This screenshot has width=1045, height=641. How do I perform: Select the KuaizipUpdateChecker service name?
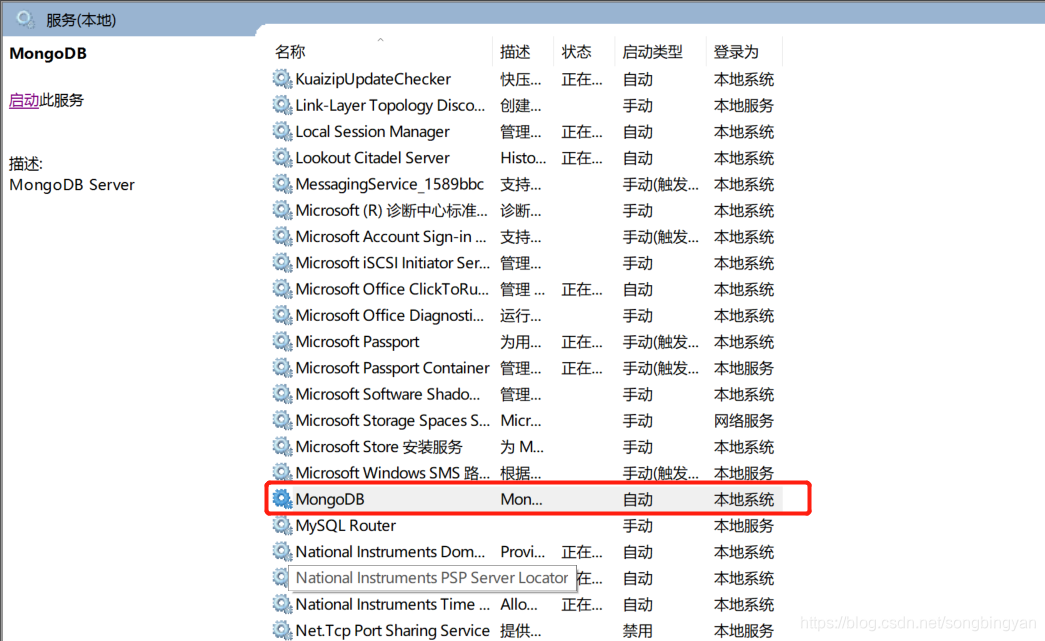(x=373, y=79)
